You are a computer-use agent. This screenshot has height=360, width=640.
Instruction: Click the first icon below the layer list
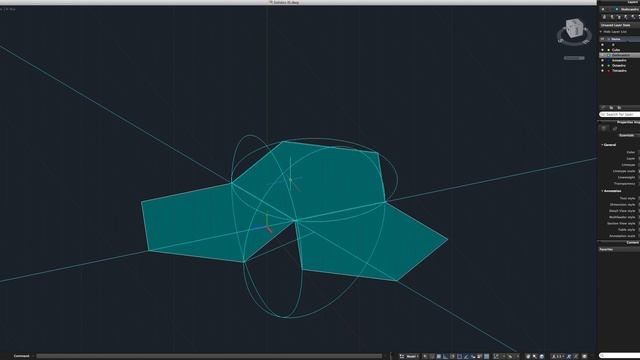point(603,107)
